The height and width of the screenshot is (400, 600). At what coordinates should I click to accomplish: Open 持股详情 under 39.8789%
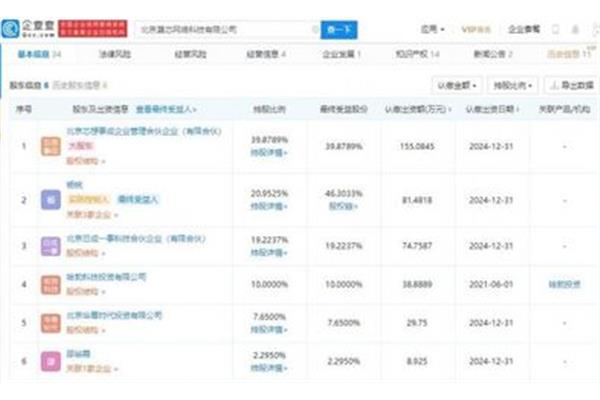tap(269, 153)
